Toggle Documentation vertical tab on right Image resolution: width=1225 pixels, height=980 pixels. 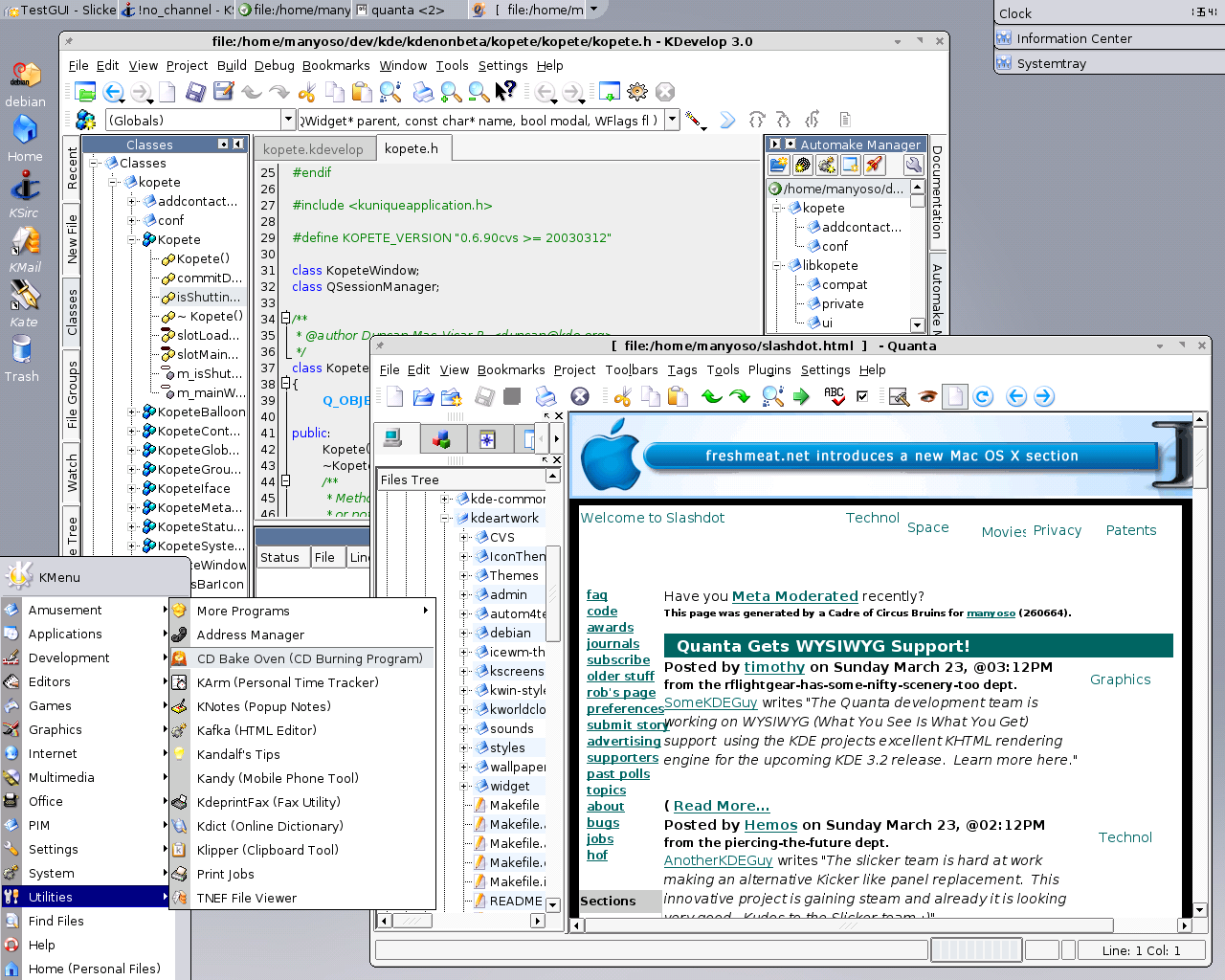[937, 192]
